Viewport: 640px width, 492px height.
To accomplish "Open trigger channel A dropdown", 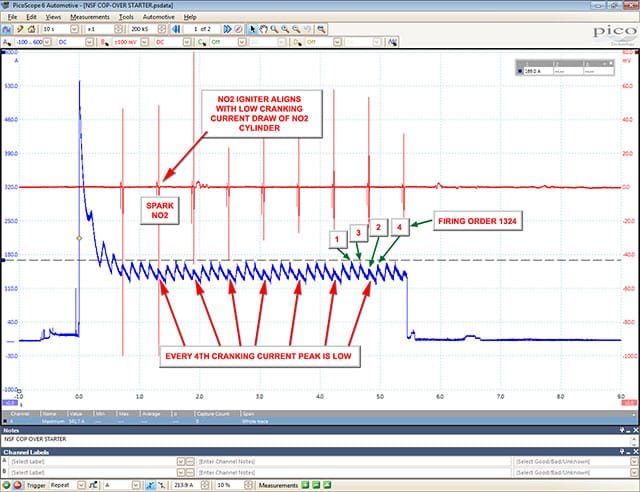I will click(x=136, y=485).
